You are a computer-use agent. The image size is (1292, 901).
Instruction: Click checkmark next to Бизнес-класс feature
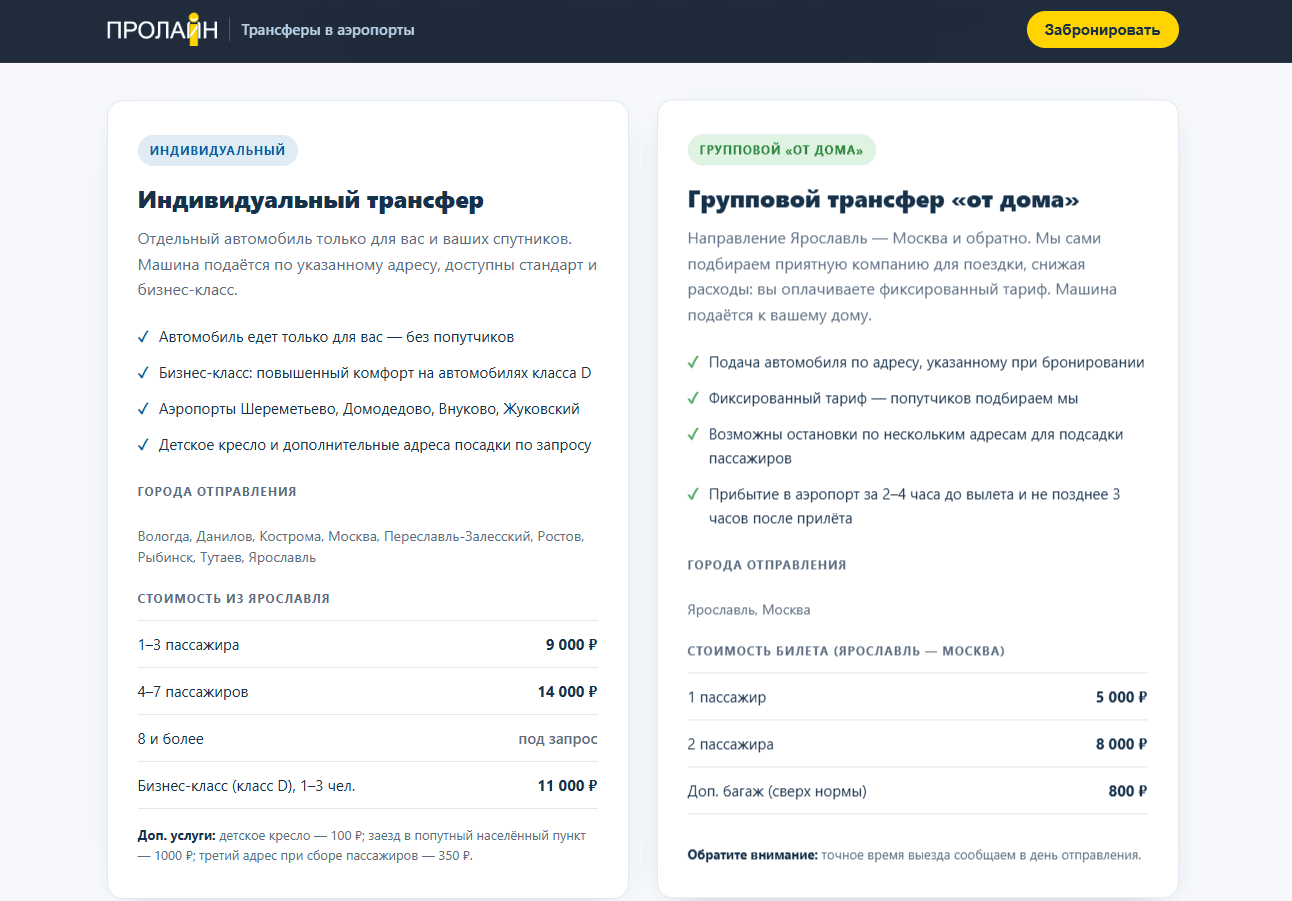pyautogui.click(x=144, y=373)
